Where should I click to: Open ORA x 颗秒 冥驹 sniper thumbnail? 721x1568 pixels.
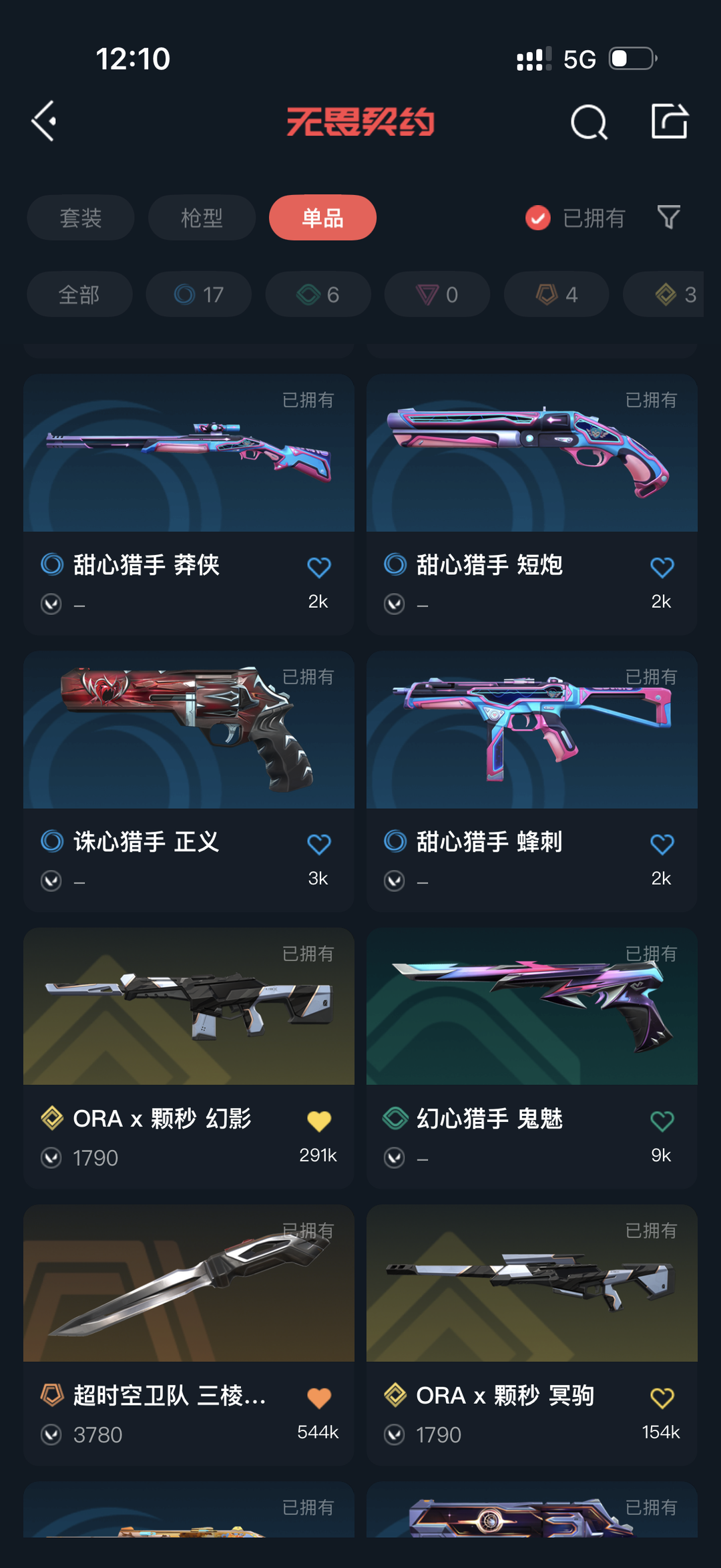point(532,1283)
